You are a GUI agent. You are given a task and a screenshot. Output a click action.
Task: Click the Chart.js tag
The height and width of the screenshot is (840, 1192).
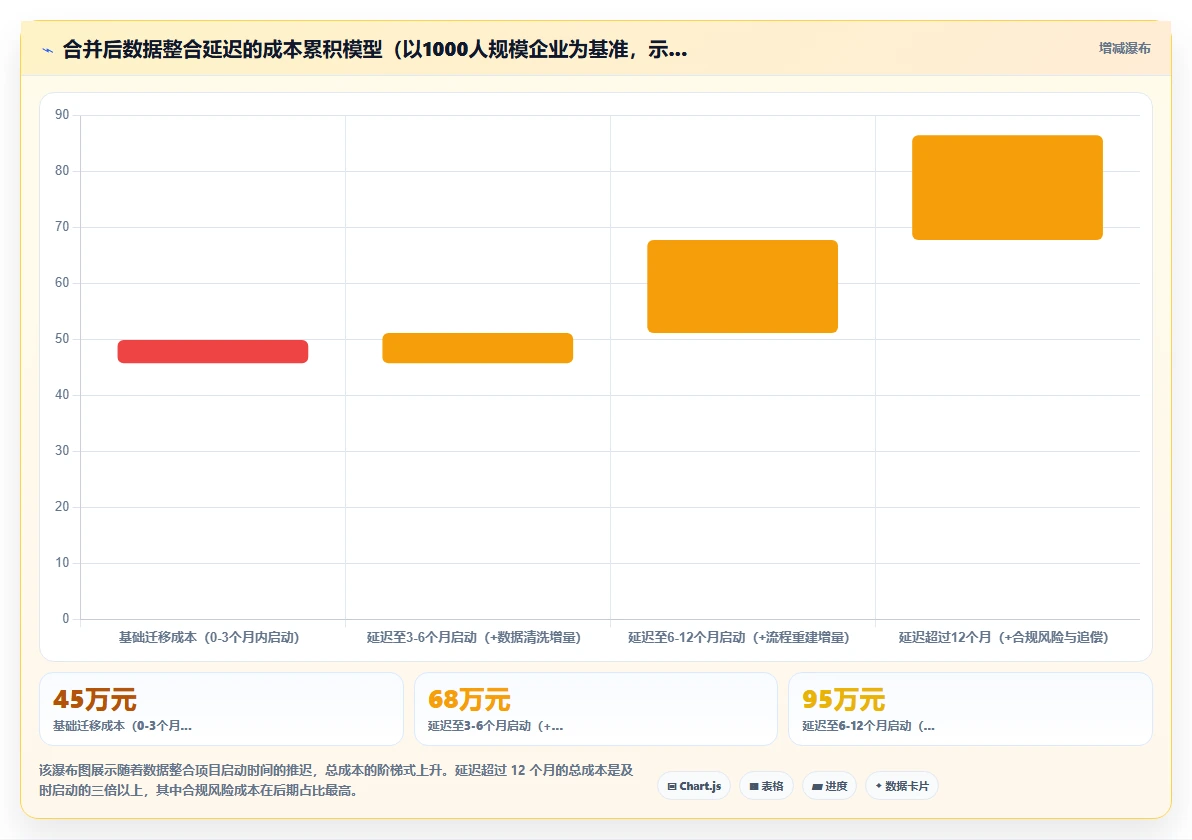point(694,786)
